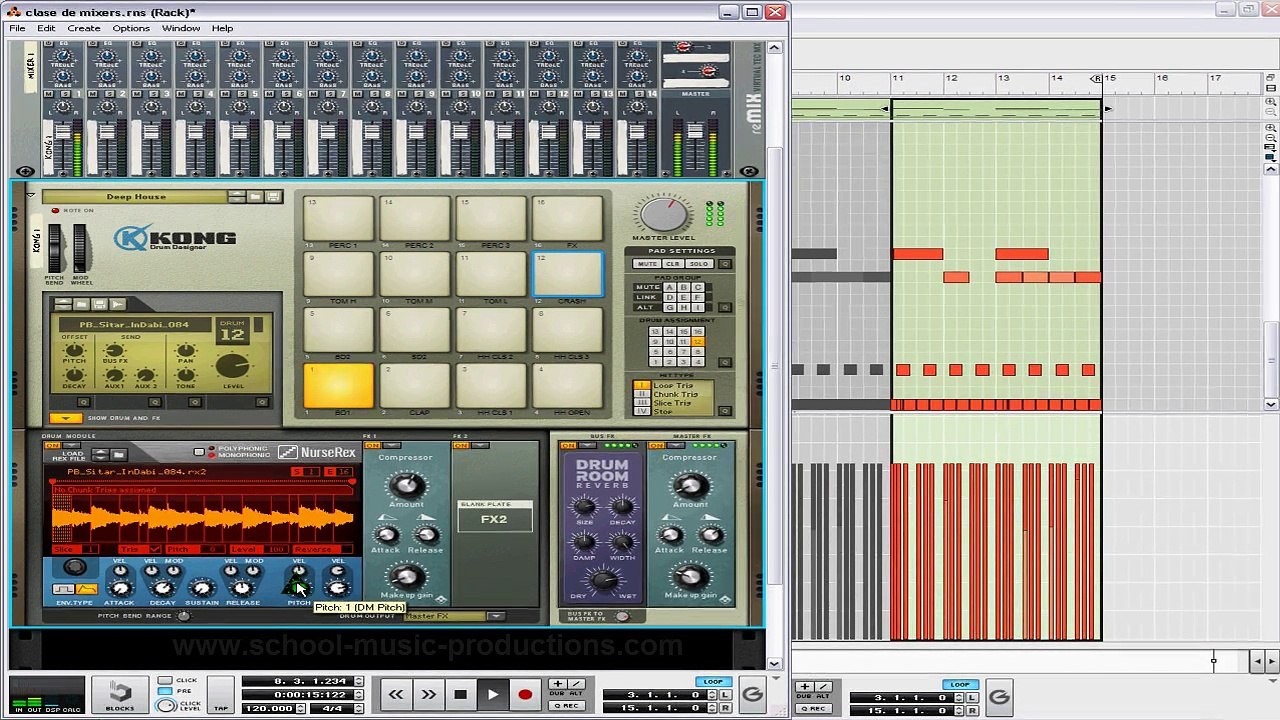Toggle Pre count checkbox
Screen dimensions: 1280x720
165,691
